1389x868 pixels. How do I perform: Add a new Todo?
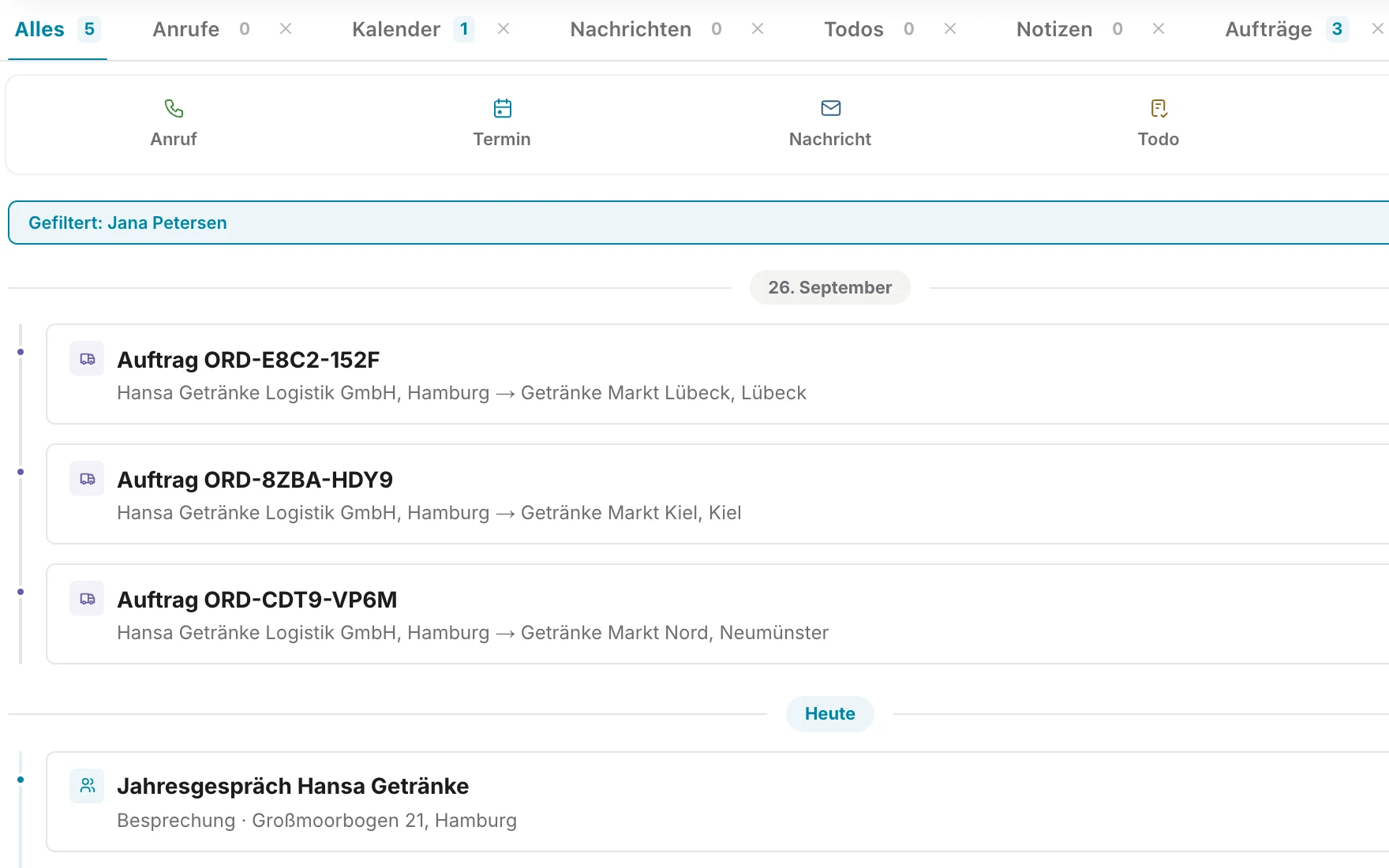pos(1159,125)
